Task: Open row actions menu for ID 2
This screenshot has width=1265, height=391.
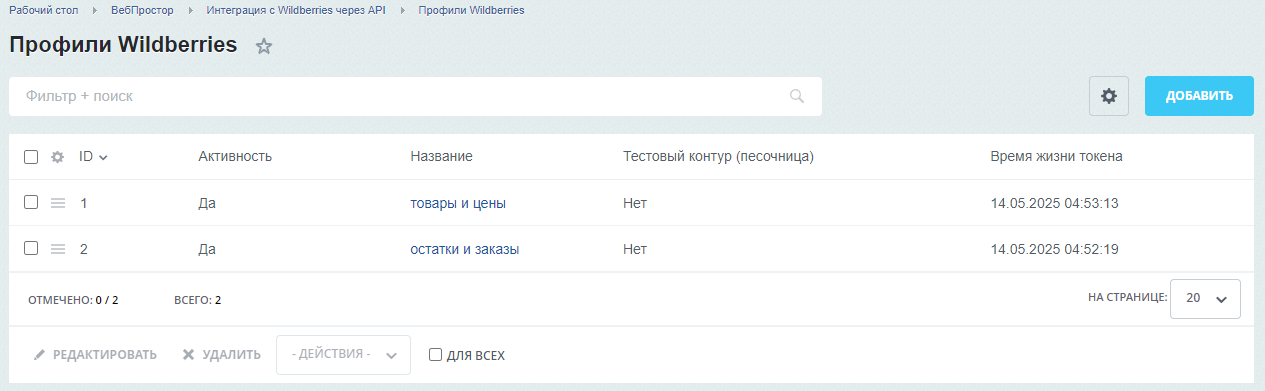Action: click(x=58, y=249)
